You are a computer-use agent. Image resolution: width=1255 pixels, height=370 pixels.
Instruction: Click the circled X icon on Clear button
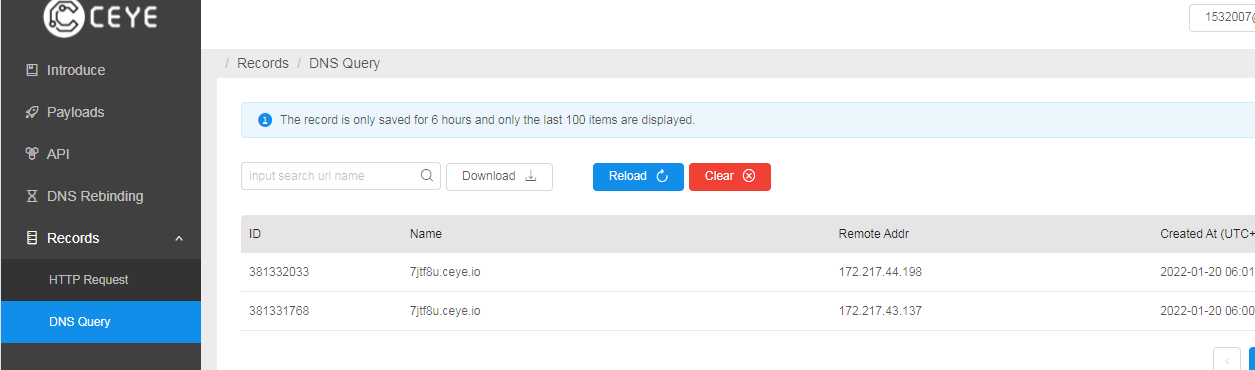pyautogui.click(x=748, y=176)
